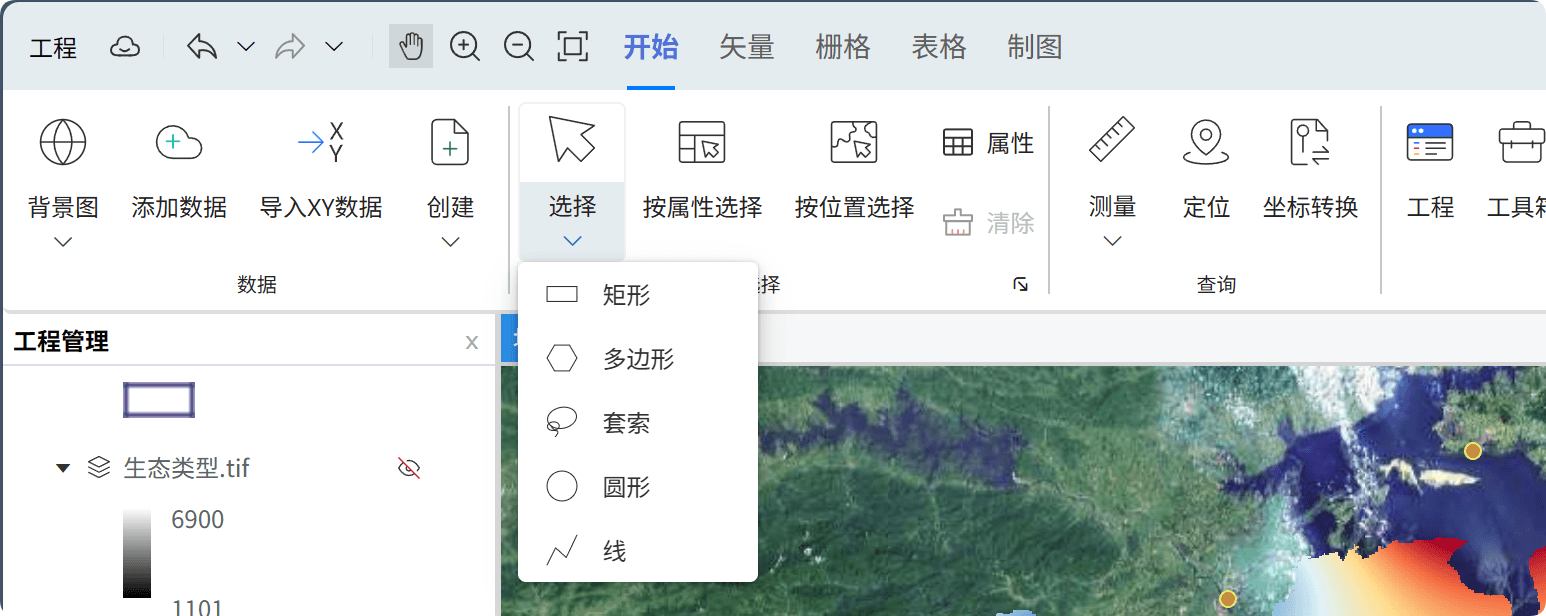Click 导入XY数据 import tool

(322, 170)
